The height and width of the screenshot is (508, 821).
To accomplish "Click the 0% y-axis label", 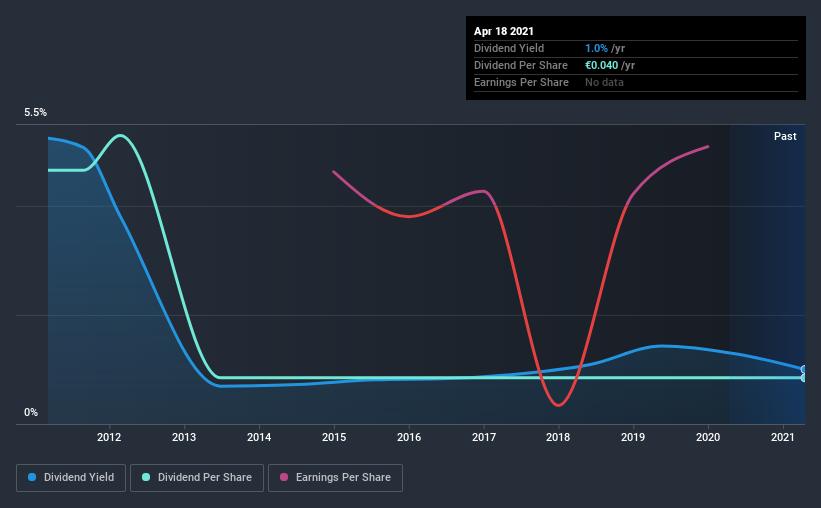I will tap(31, 413).
